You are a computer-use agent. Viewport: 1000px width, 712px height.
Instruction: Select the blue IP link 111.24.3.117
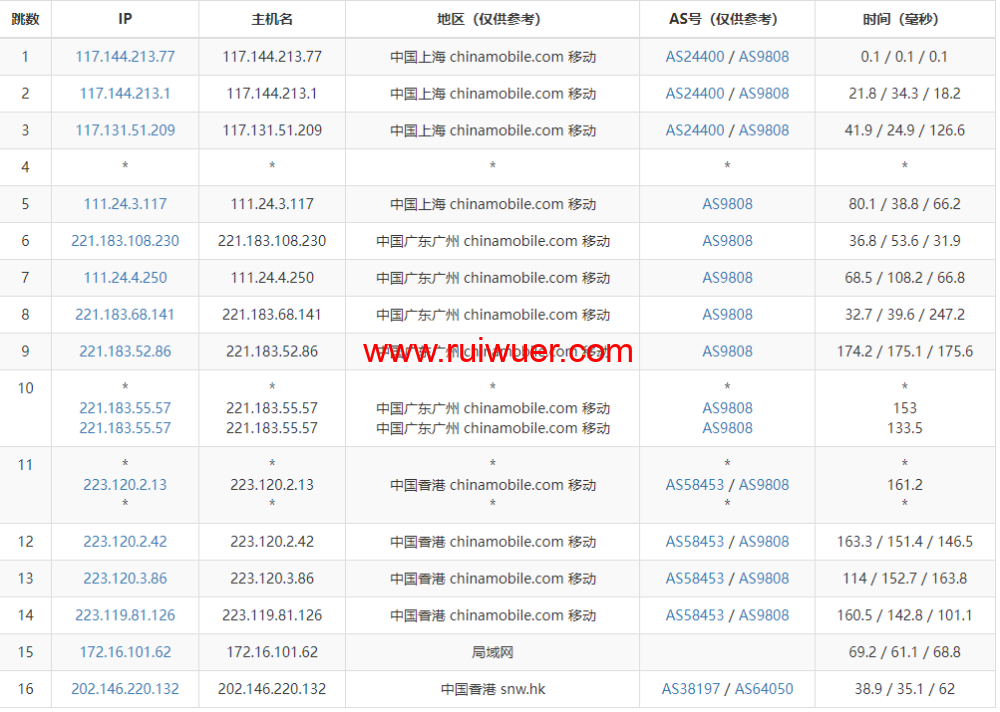[125, 204]
